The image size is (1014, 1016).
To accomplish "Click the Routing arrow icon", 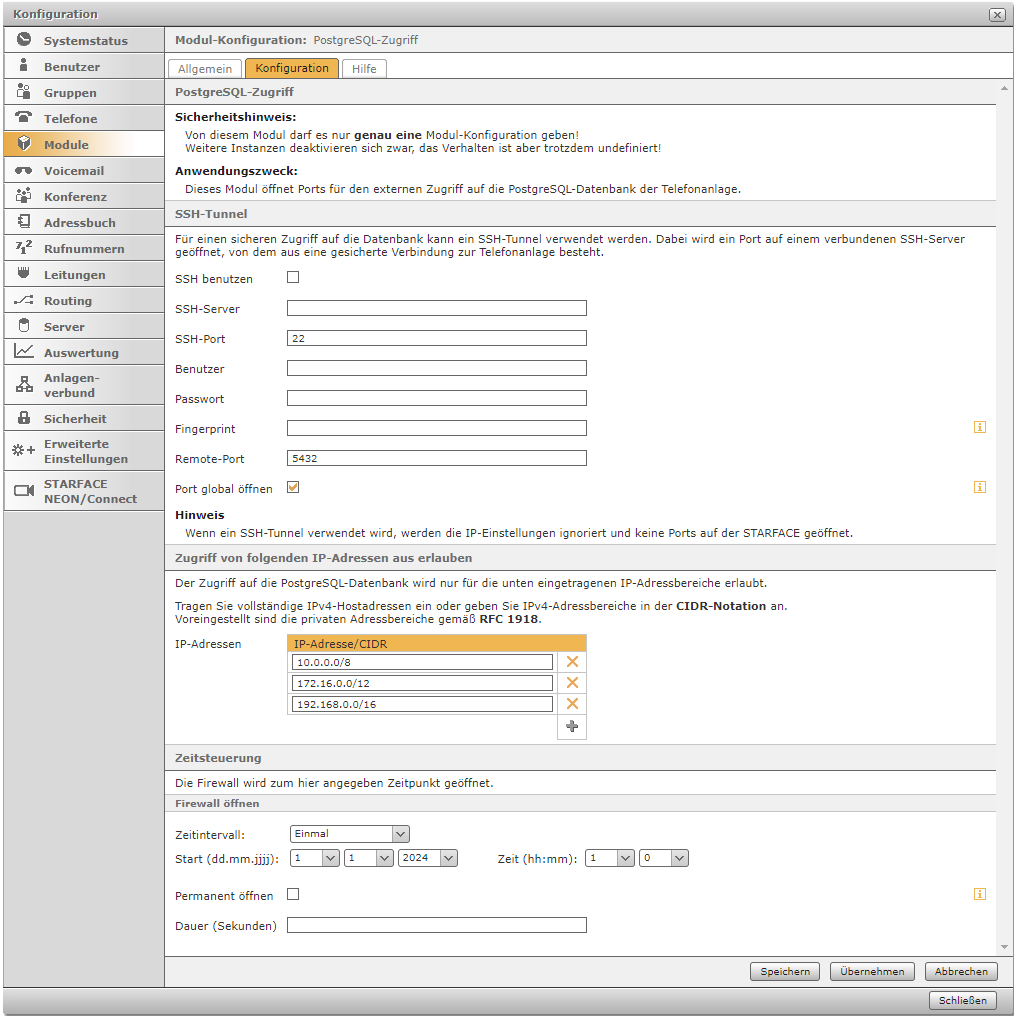I will (24, 300).
